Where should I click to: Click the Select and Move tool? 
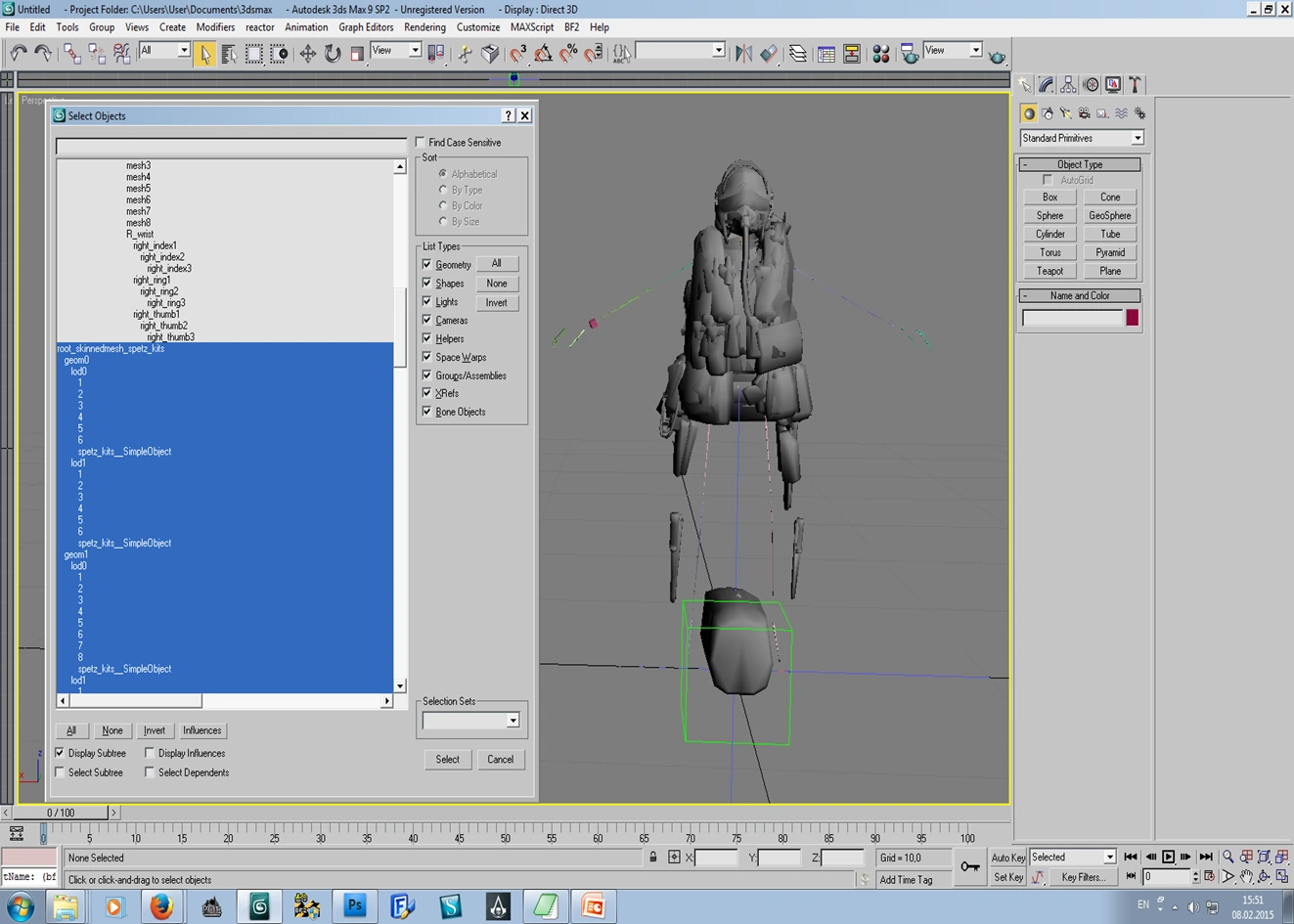point(307,54)
